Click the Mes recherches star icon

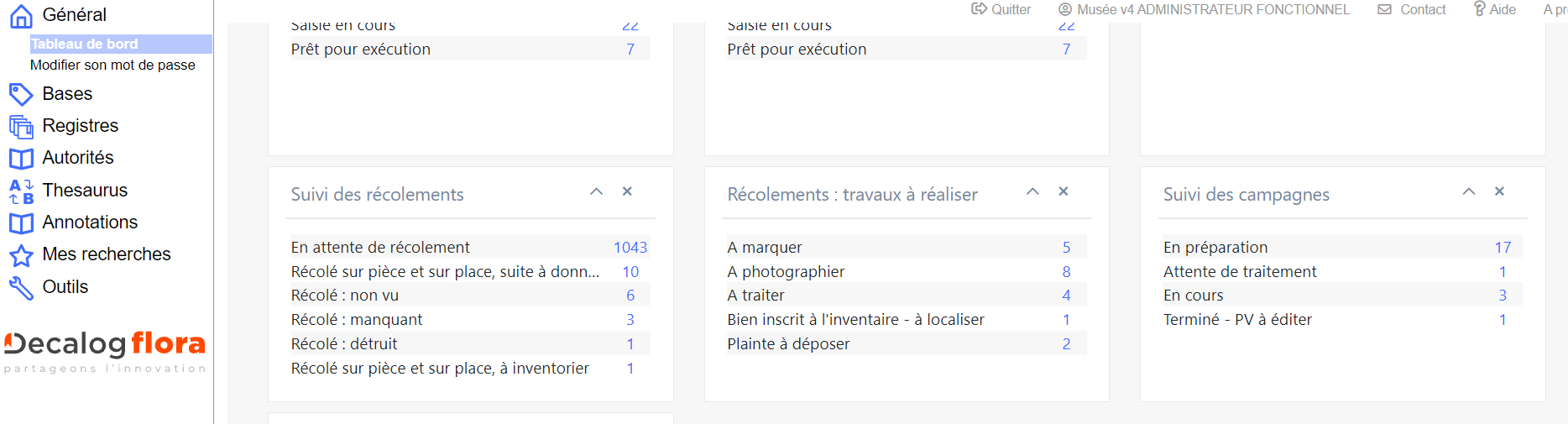(21, 254)
